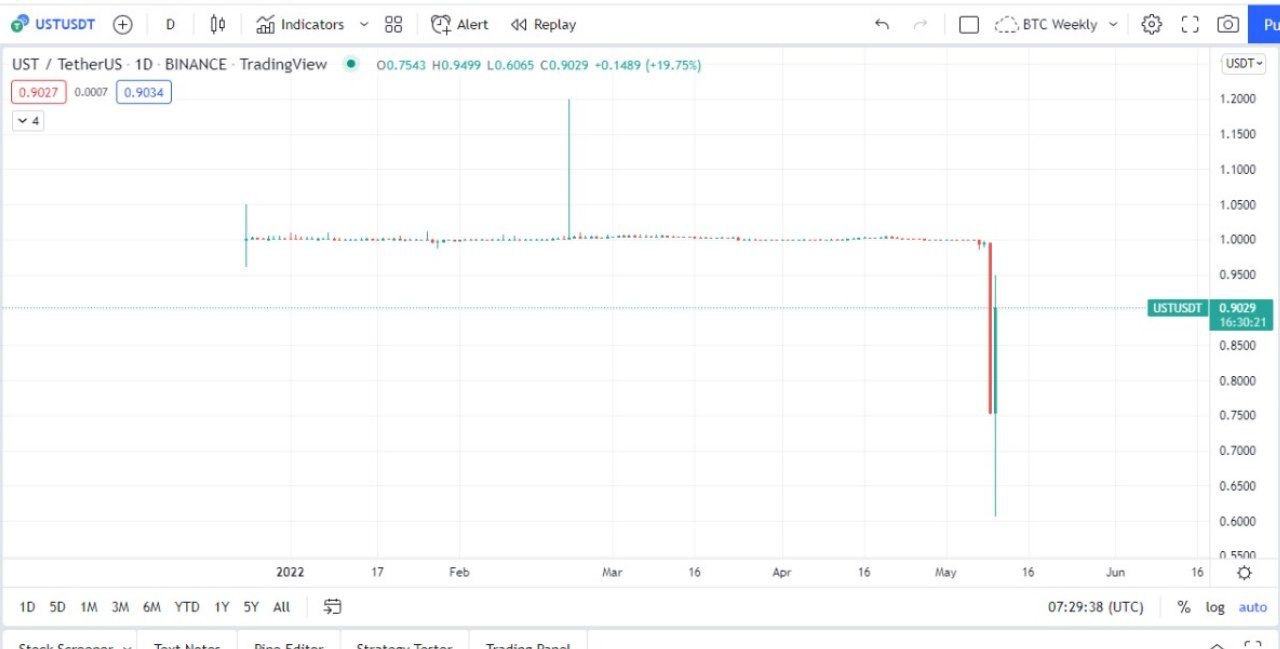This screenshot has width=1280, height=649.
Task: Toggle log scale
Action: (1214, 606)
